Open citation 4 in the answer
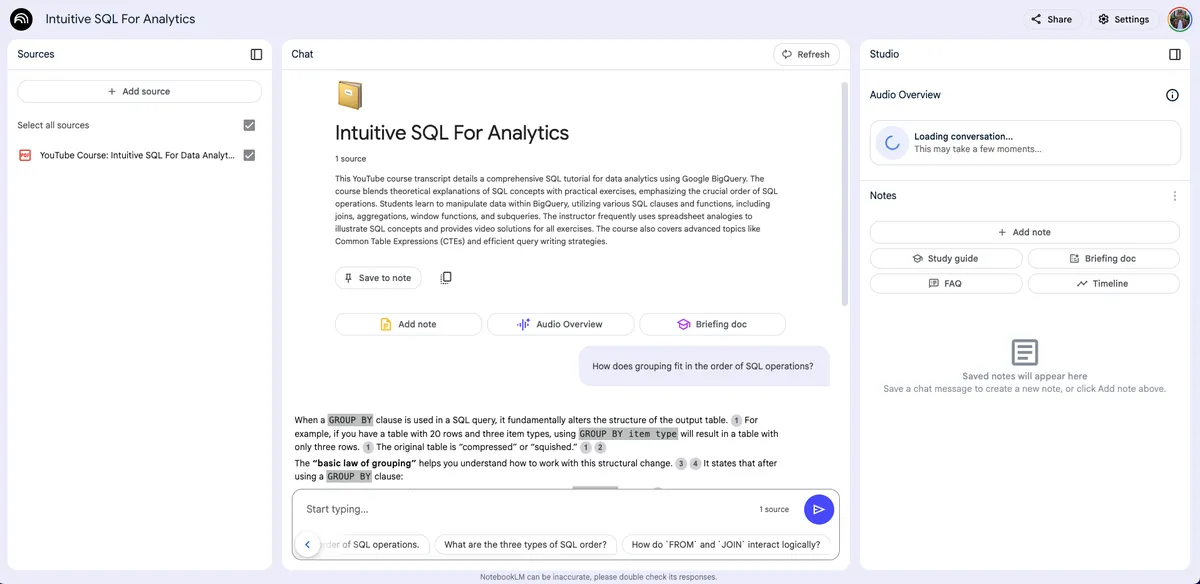The height and width of the screenshot is (584, 1200). (695, 463)
